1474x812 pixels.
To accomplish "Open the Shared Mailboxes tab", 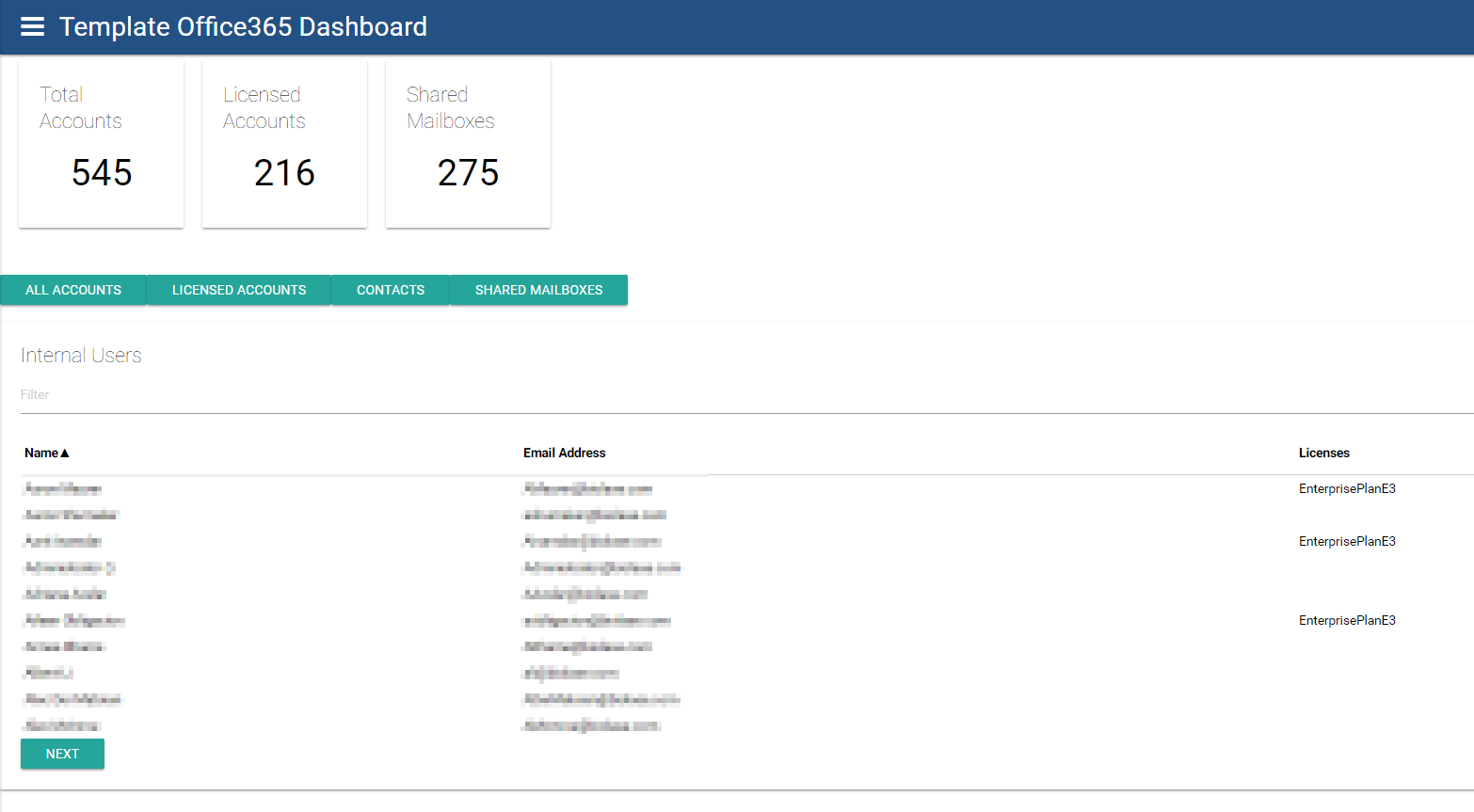I will coord(538,290).
